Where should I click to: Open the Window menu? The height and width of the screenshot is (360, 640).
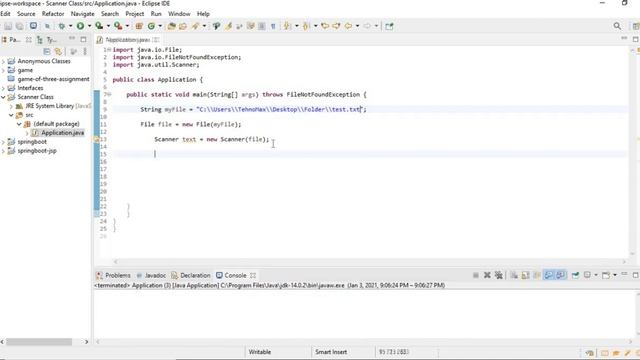coord(179,14)
